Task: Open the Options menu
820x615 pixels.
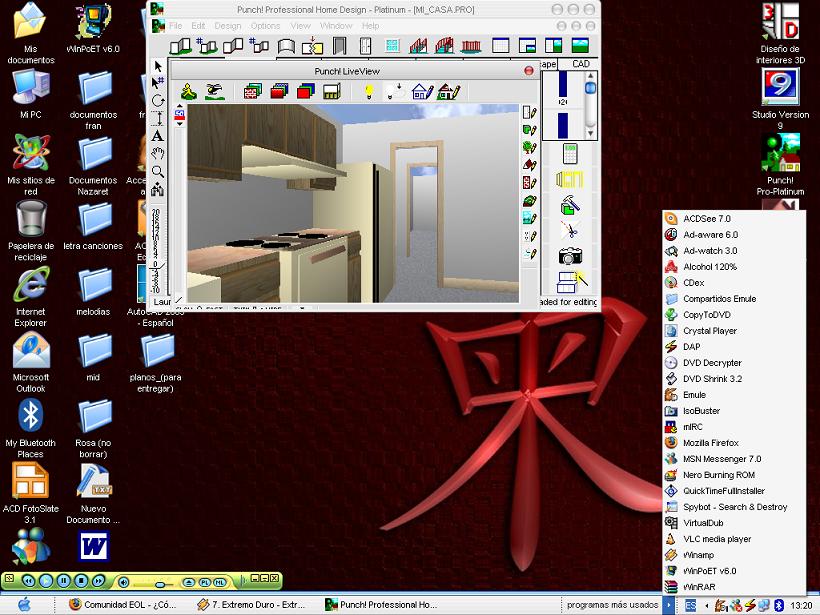Action: (265, 26)
